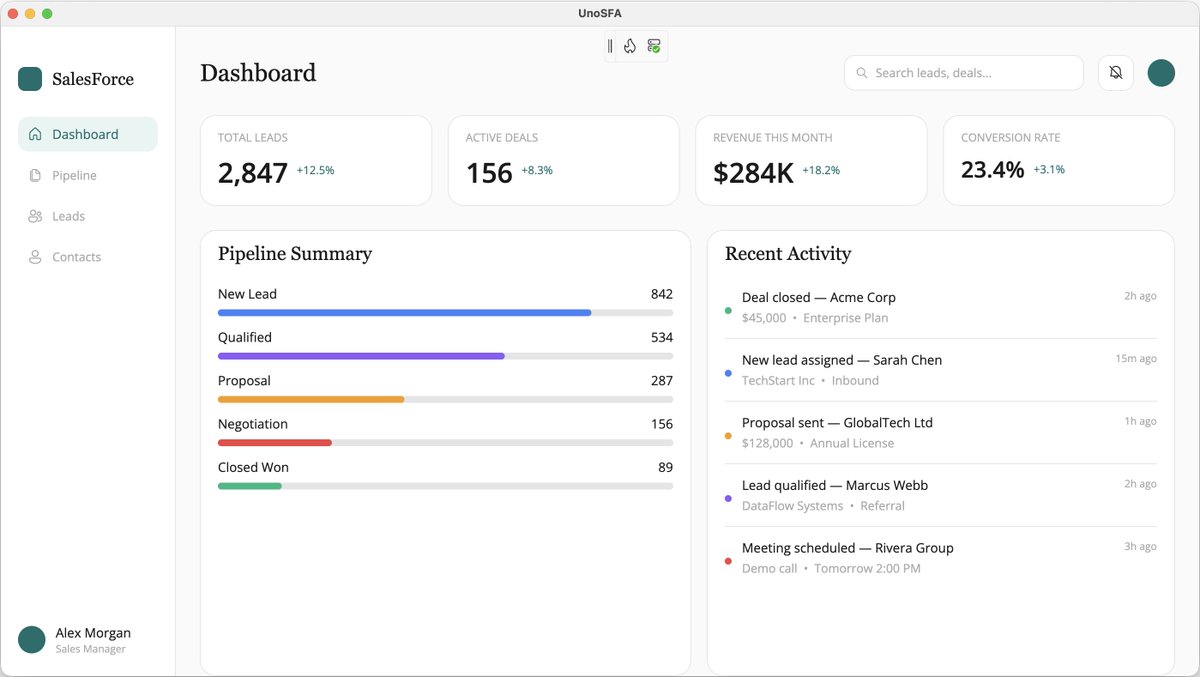Click the Dashboard page title

pos(258,73)
